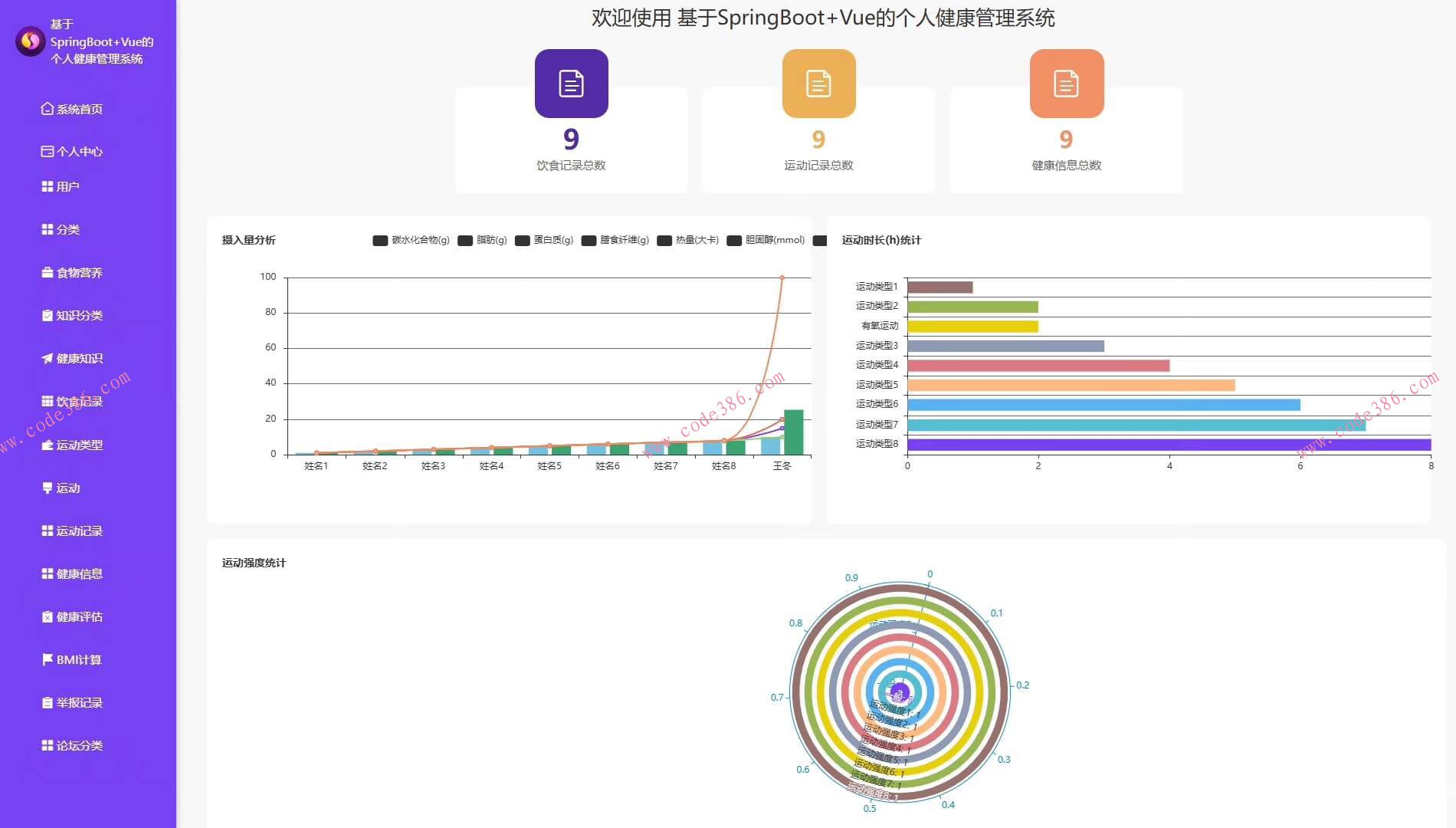Click the document icon beside 举报记录
Image resolution: width=1456 pixels, height=828 pixels.
(48, 702)
